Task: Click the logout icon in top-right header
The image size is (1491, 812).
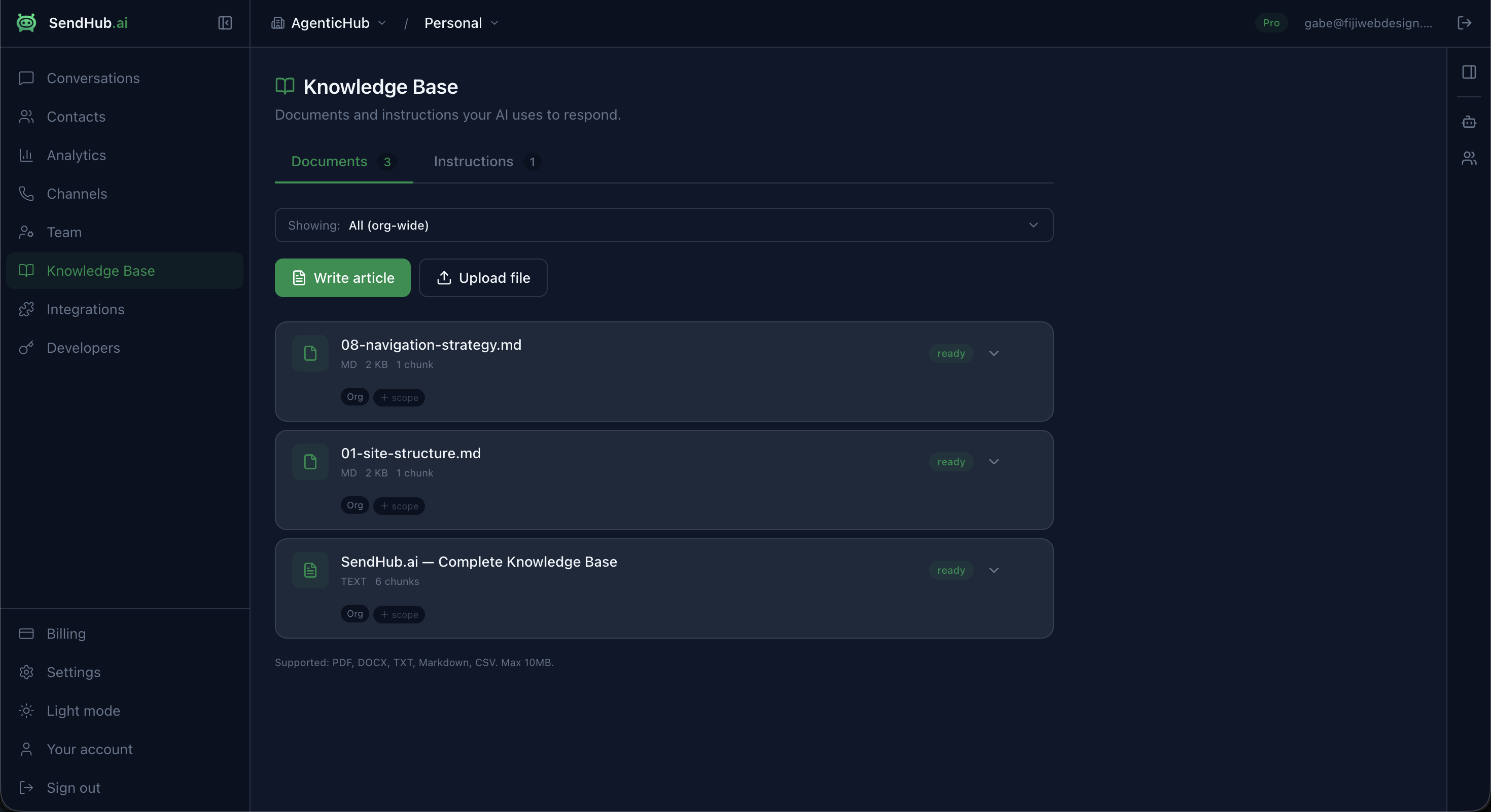Action: pos(1465,22)
